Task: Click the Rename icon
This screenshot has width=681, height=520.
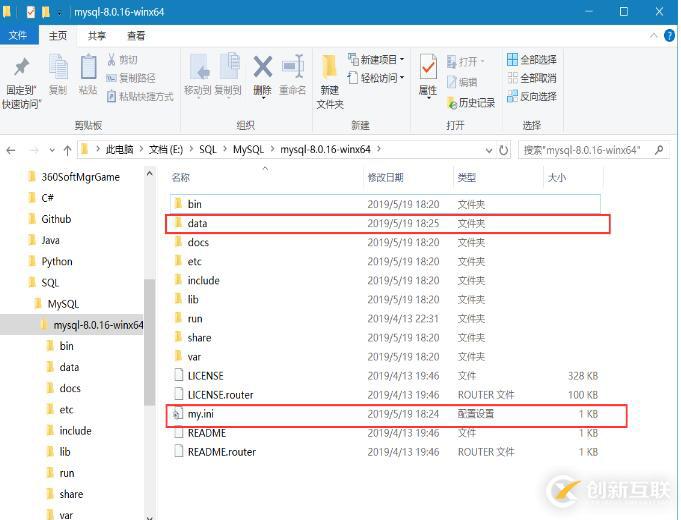Action: 293,66
